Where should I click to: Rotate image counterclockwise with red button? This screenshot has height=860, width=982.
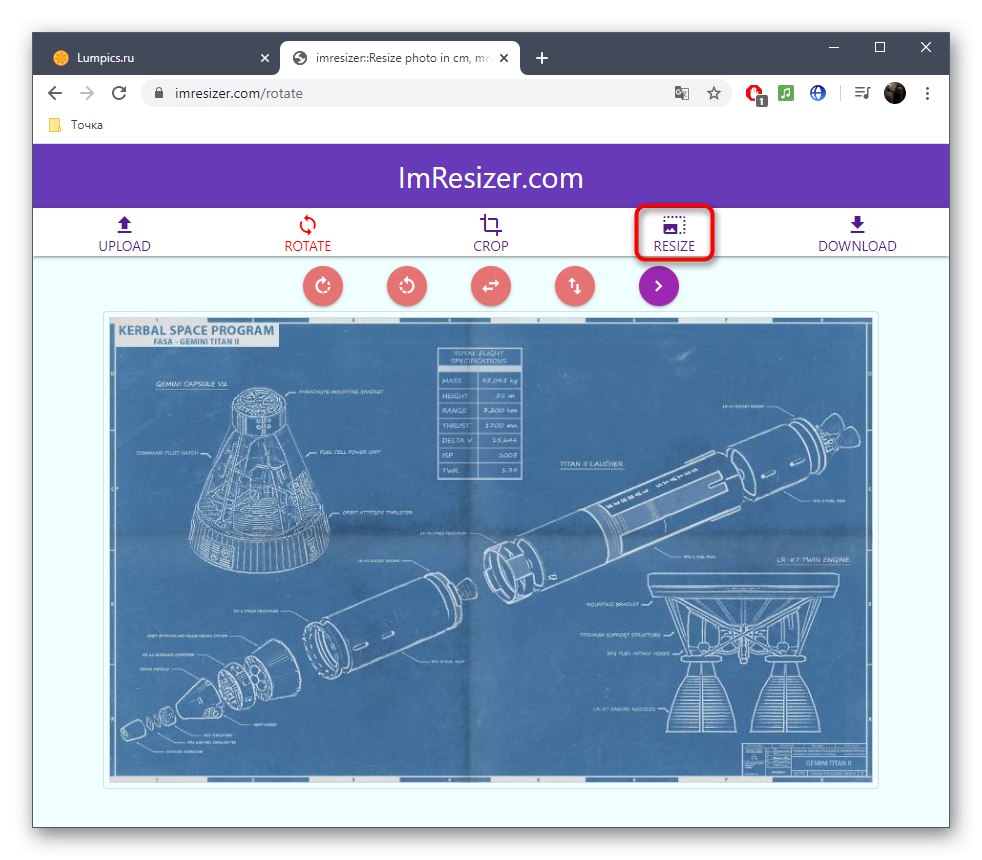[407, 286]
